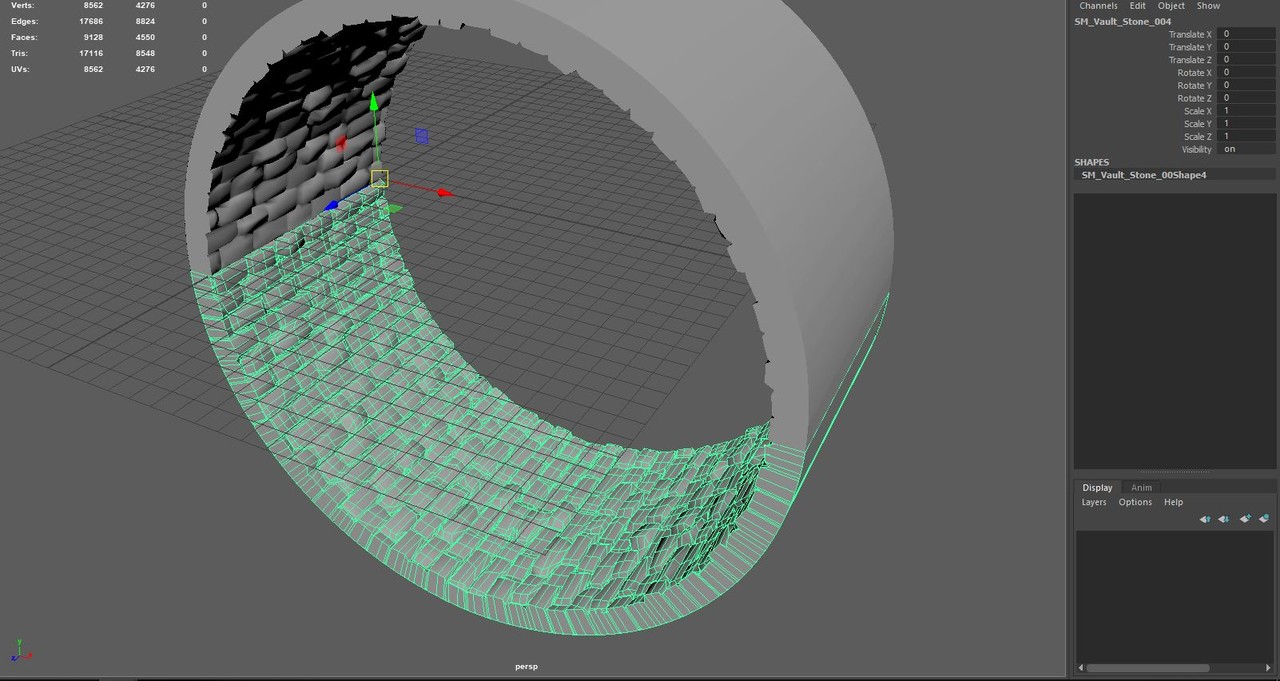This screenshot has height=681, width=1280.
Task: Grab the blue Z-axis move arrow
Action: [x=331, y=206]
